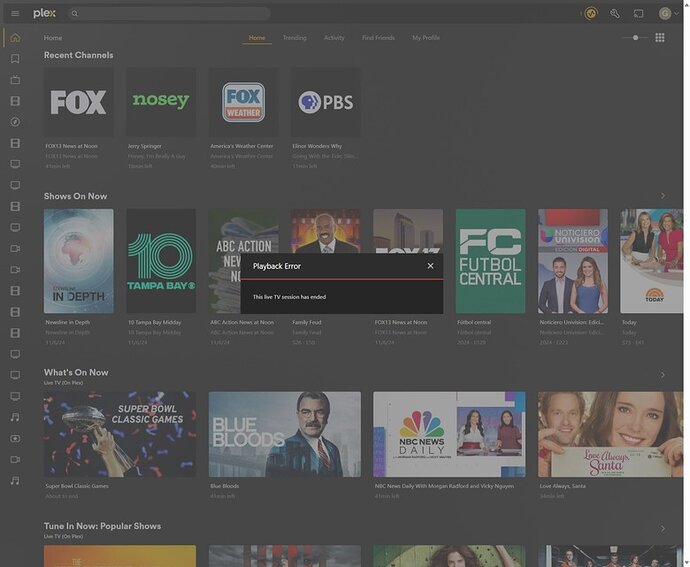This screenshot has height=567, width=690.
Task: Select the Home house icon in the sidebar
Action: [15, 38]
